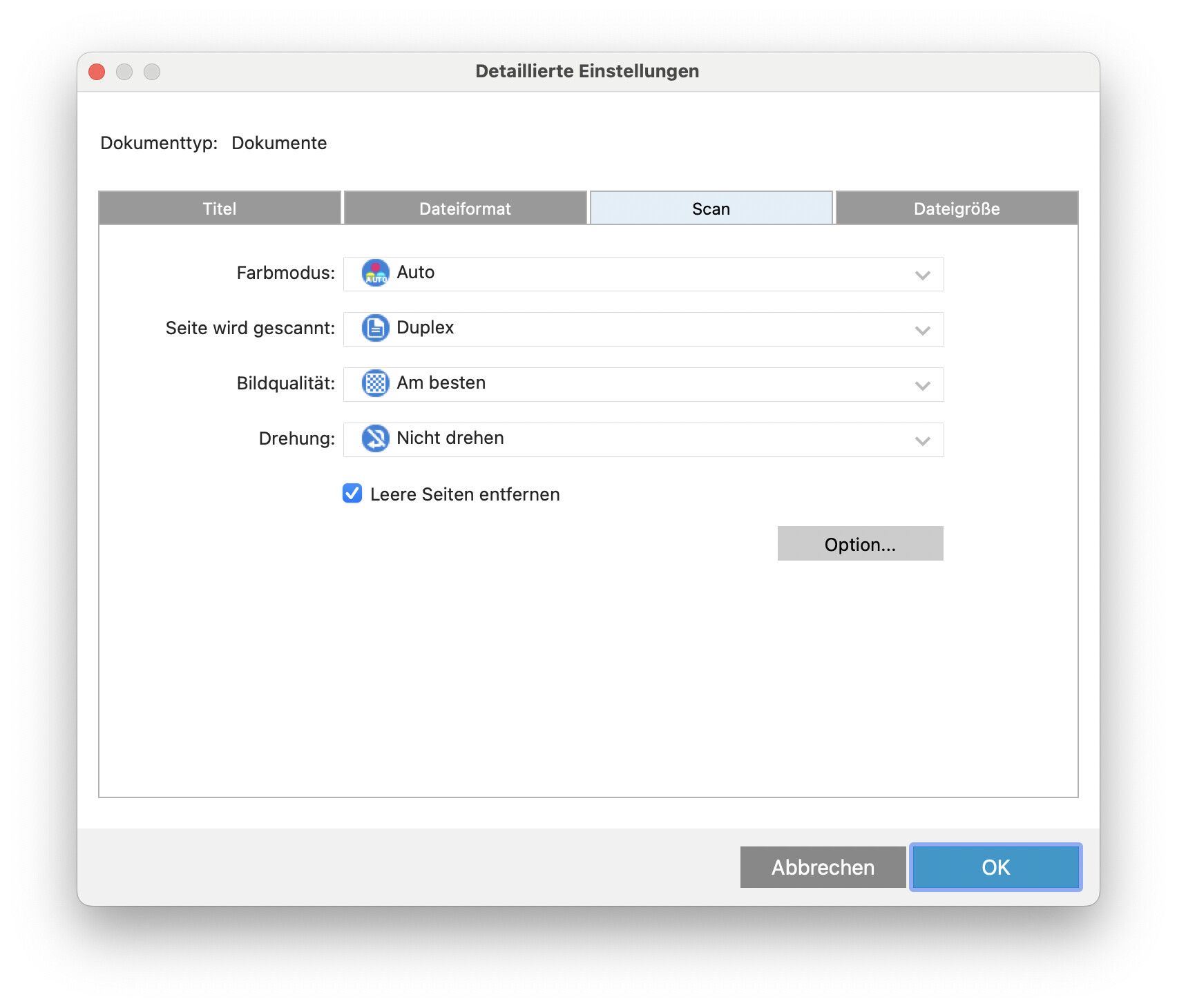Viewport: 1177px width, 1008px height.
Task: Open the Dateiformat tab
Action: click(465, 209)
